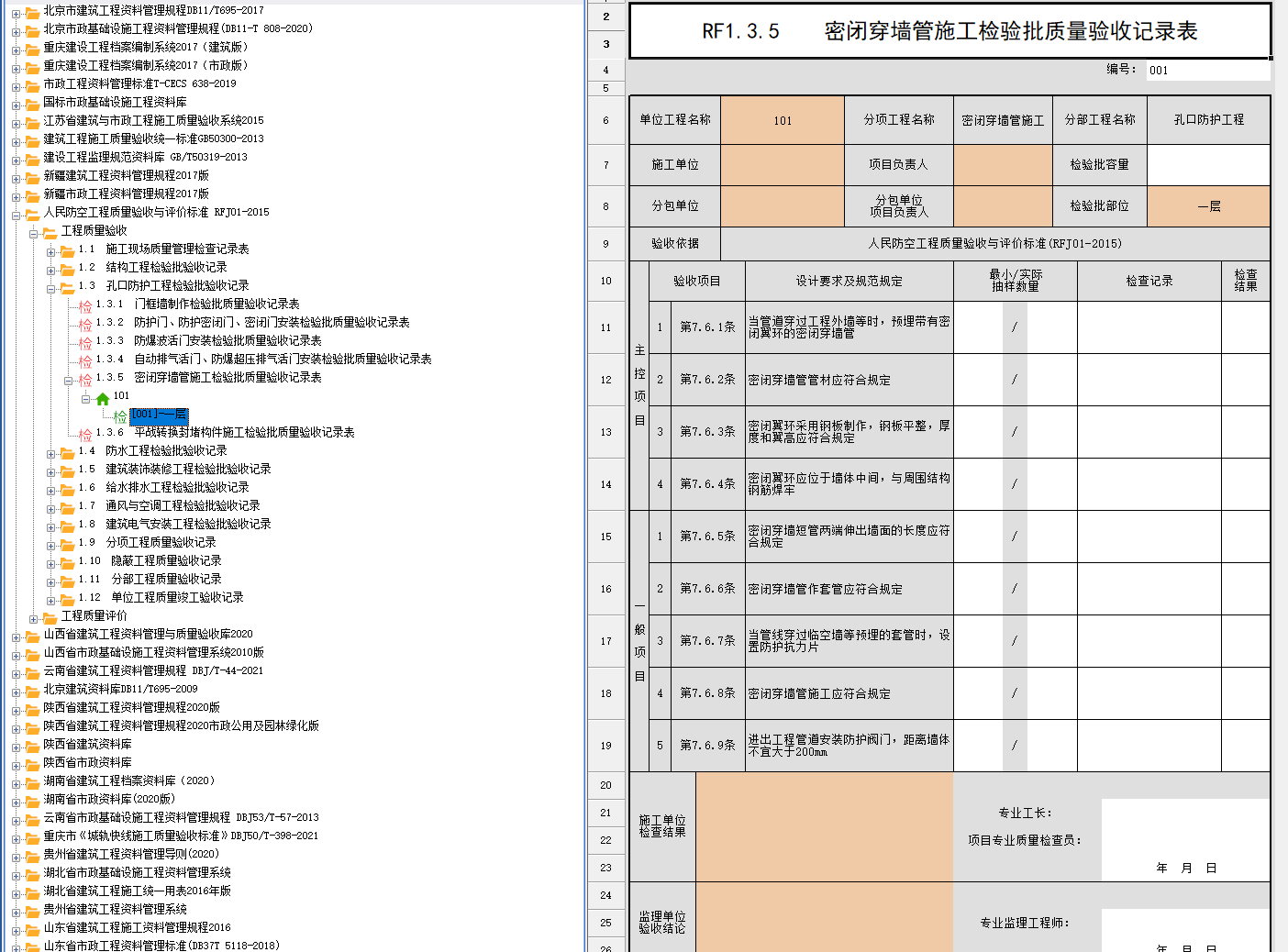This screenshot has width=1288, height=952.
Task: Click the 施工单位检查结果 orange text area
Action: [x=825, y=827]
